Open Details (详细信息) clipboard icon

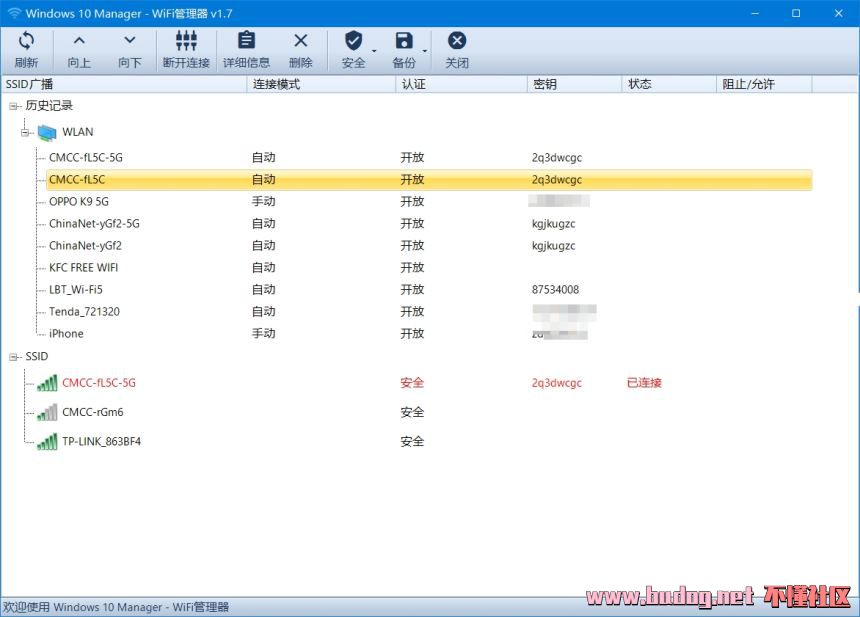[246, 41]
